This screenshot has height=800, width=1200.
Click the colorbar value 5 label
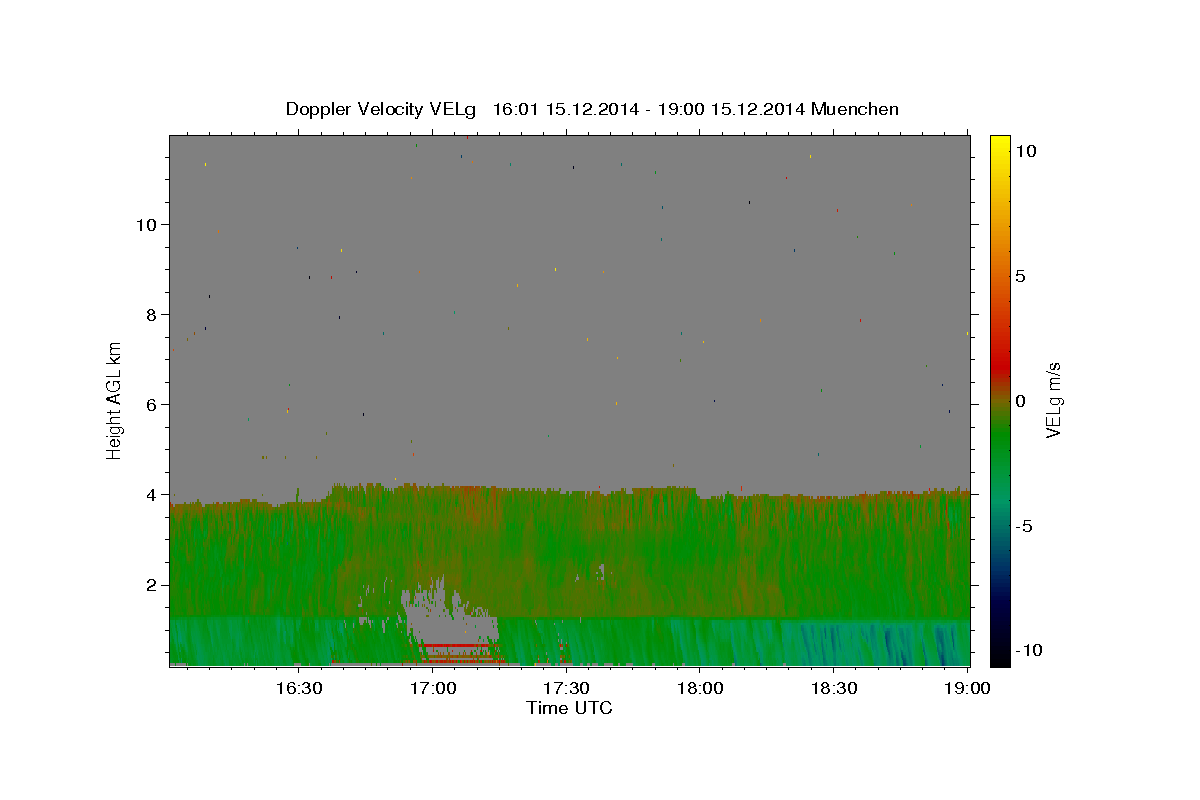point(1020,276)
